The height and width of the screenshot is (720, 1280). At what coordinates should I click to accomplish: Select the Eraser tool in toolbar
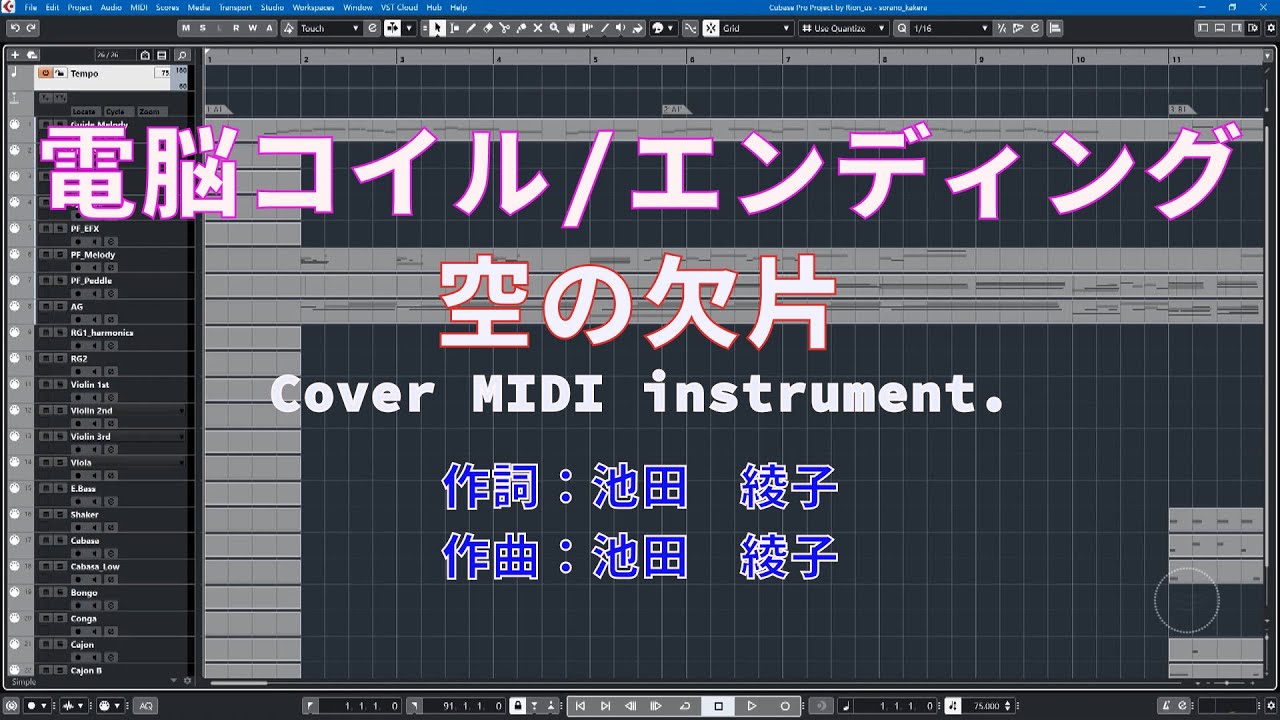[487, 28]
